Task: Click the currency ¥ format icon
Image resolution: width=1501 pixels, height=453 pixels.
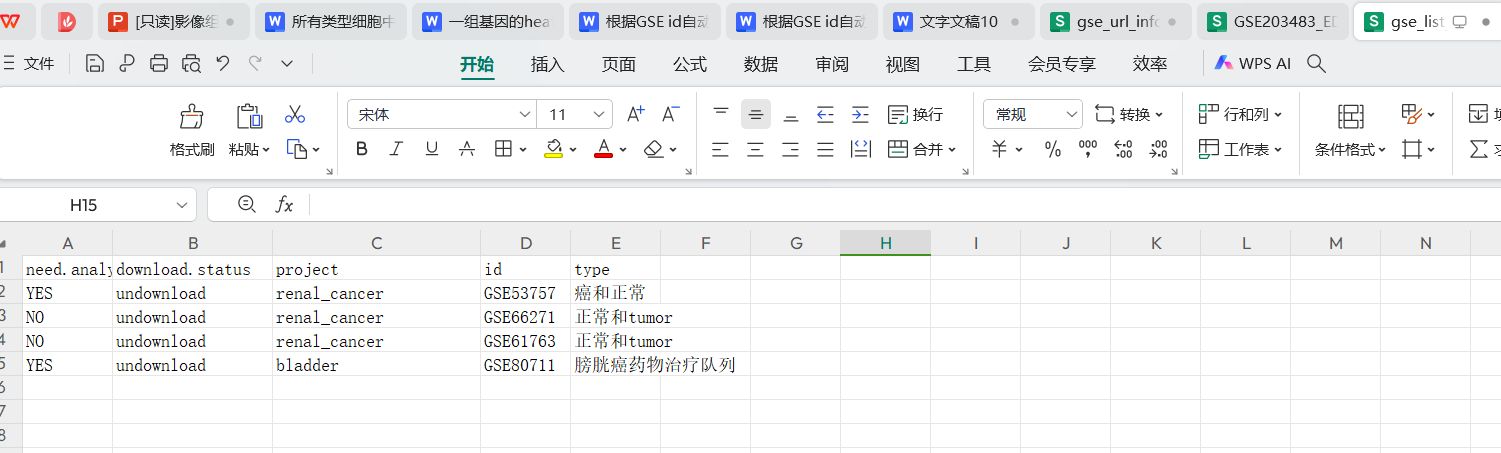Action: point(1000,149)
